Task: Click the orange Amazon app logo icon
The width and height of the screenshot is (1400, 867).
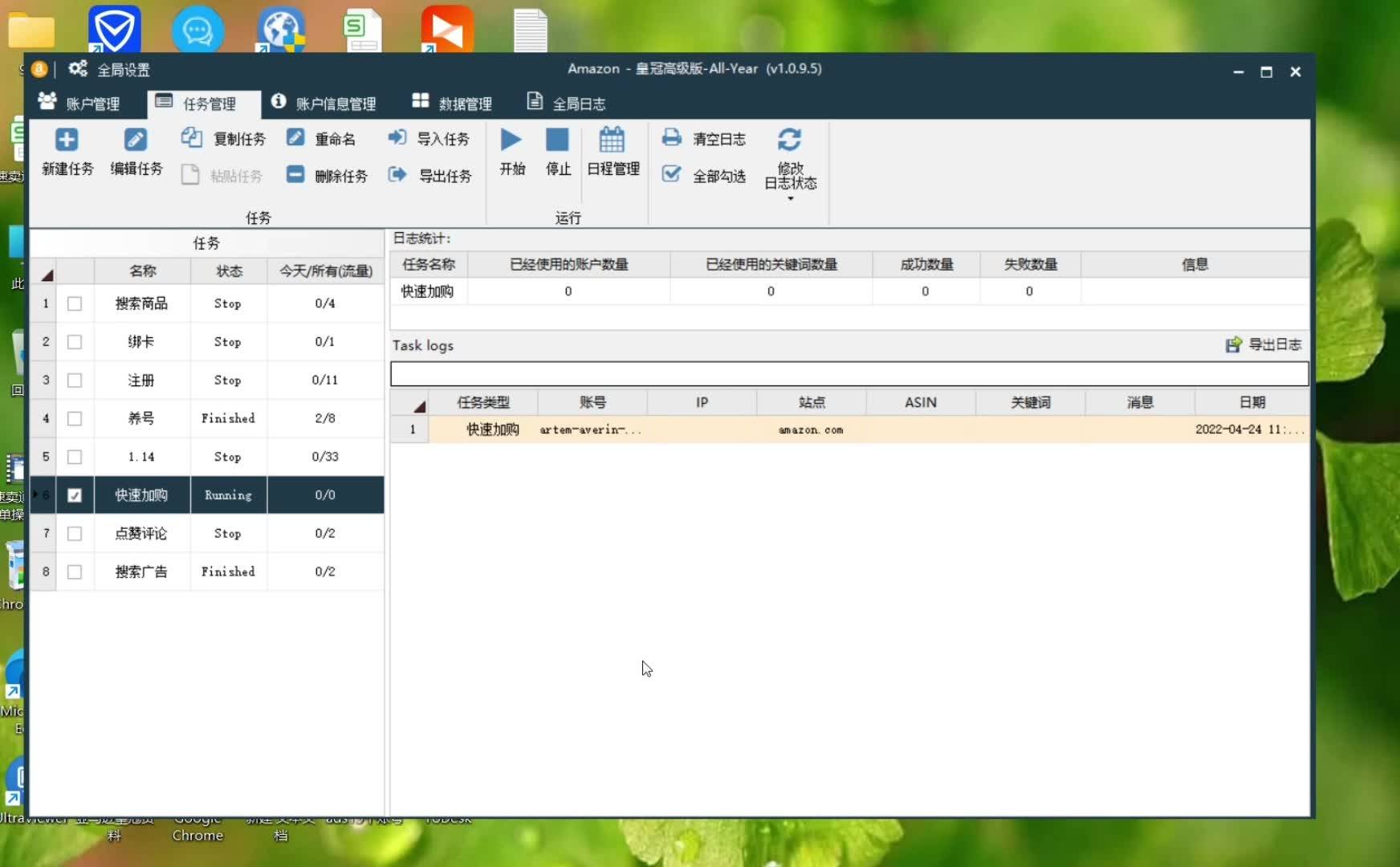Action: click(x=39, y=69)
